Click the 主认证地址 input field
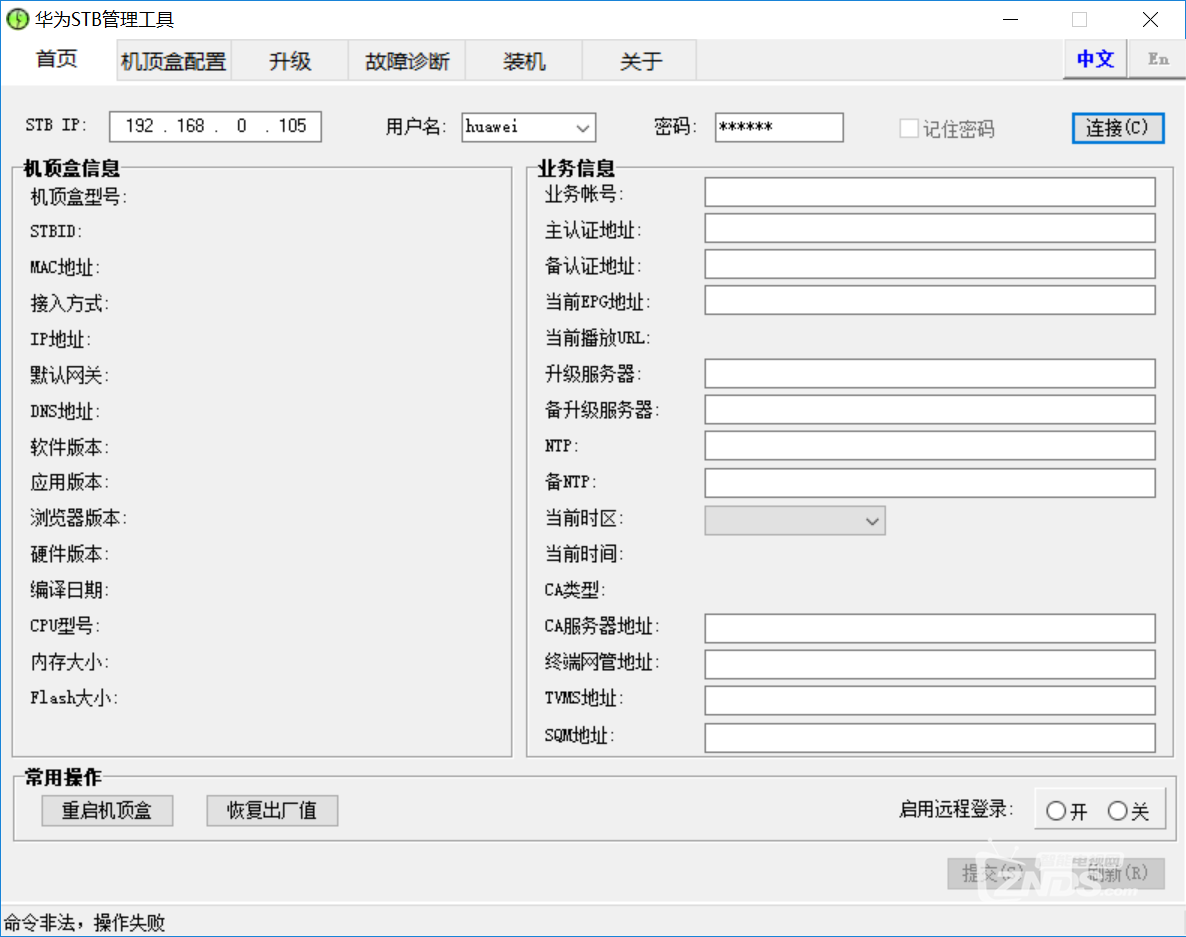The height and width of the screenshot is (937, 1186). click(930, 228)
